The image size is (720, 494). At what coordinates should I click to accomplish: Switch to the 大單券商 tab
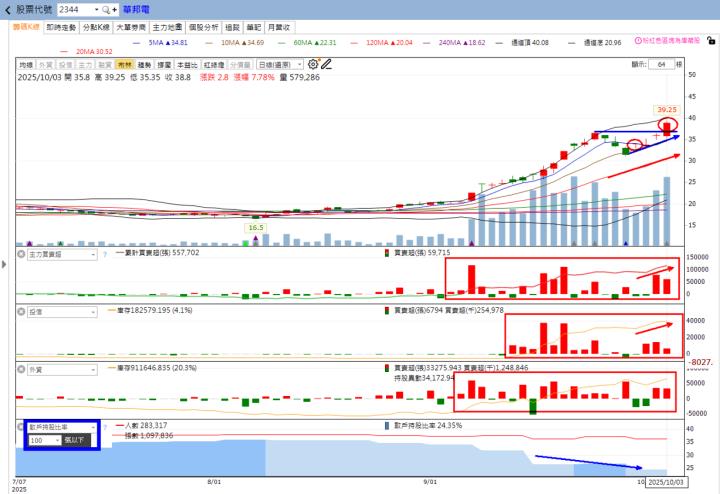coord(131,28)
